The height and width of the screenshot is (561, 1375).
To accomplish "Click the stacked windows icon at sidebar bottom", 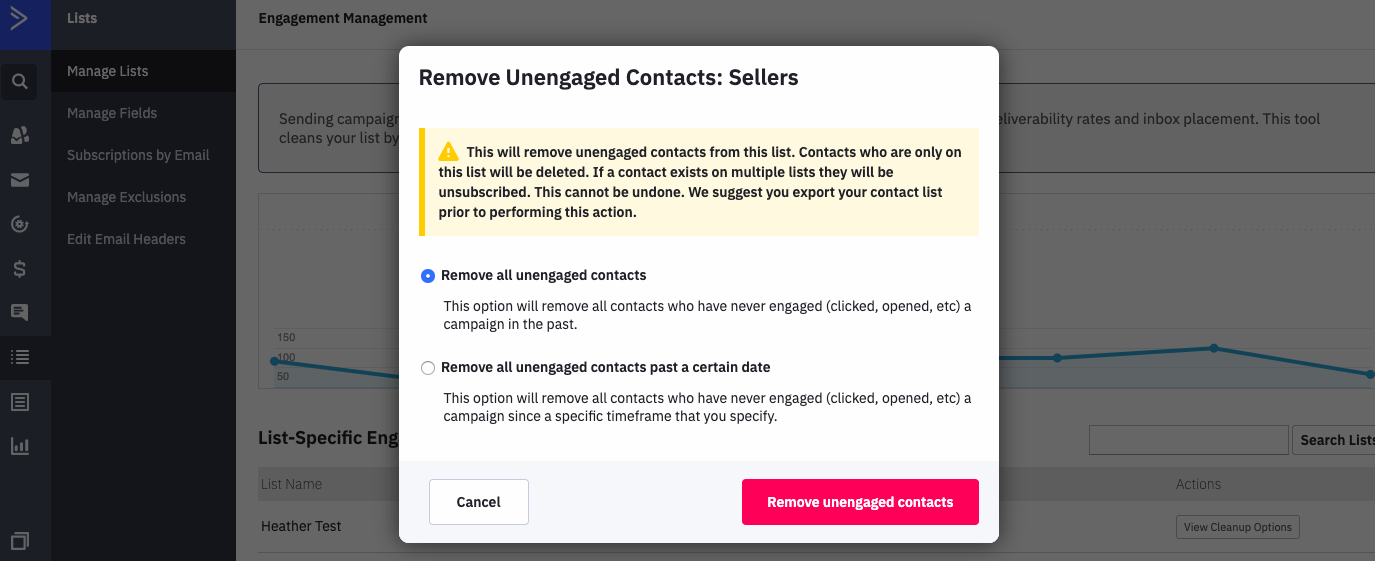I will (19, 540).
